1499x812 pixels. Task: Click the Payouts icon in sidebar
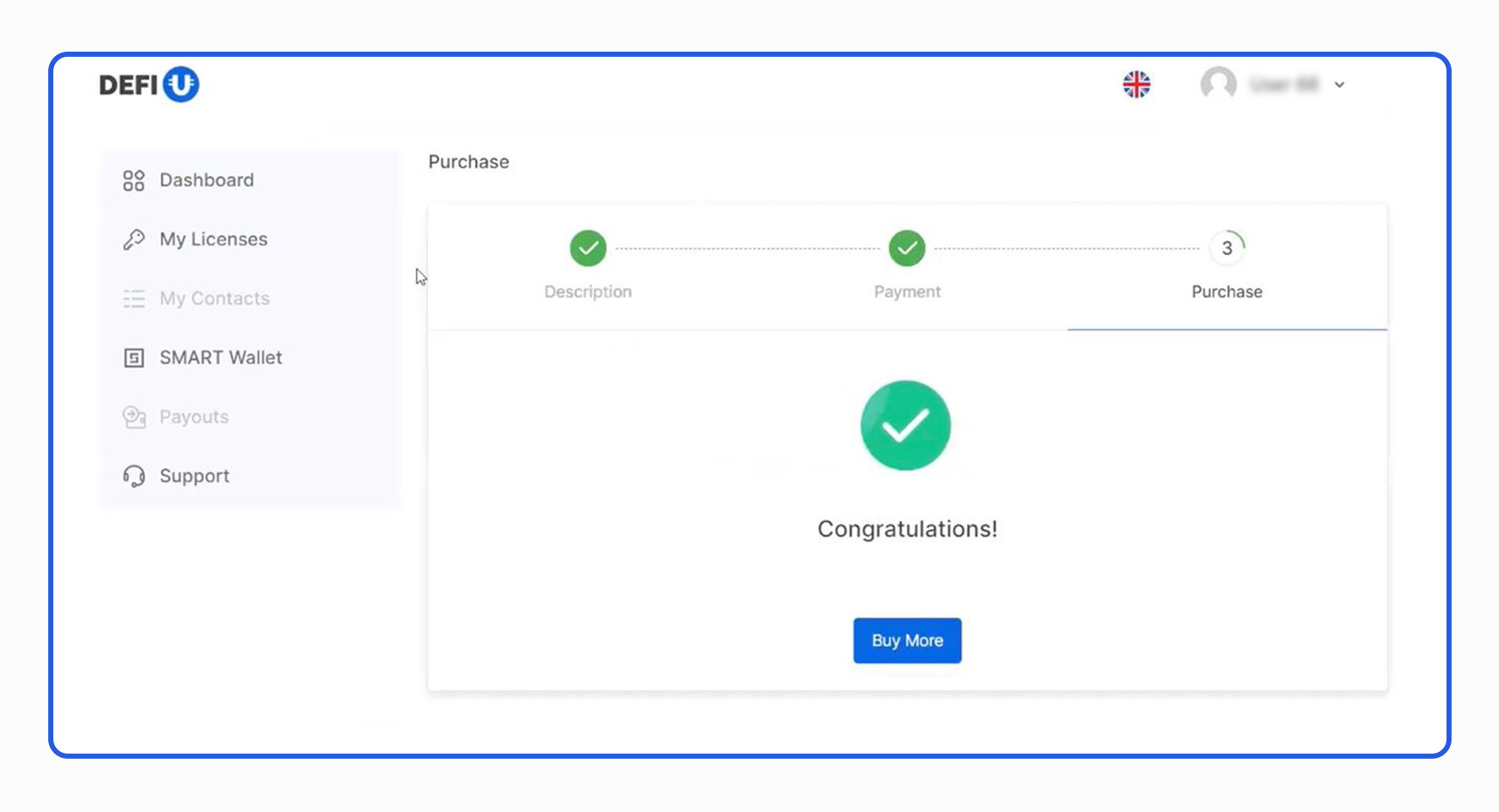tap(134, 417)
